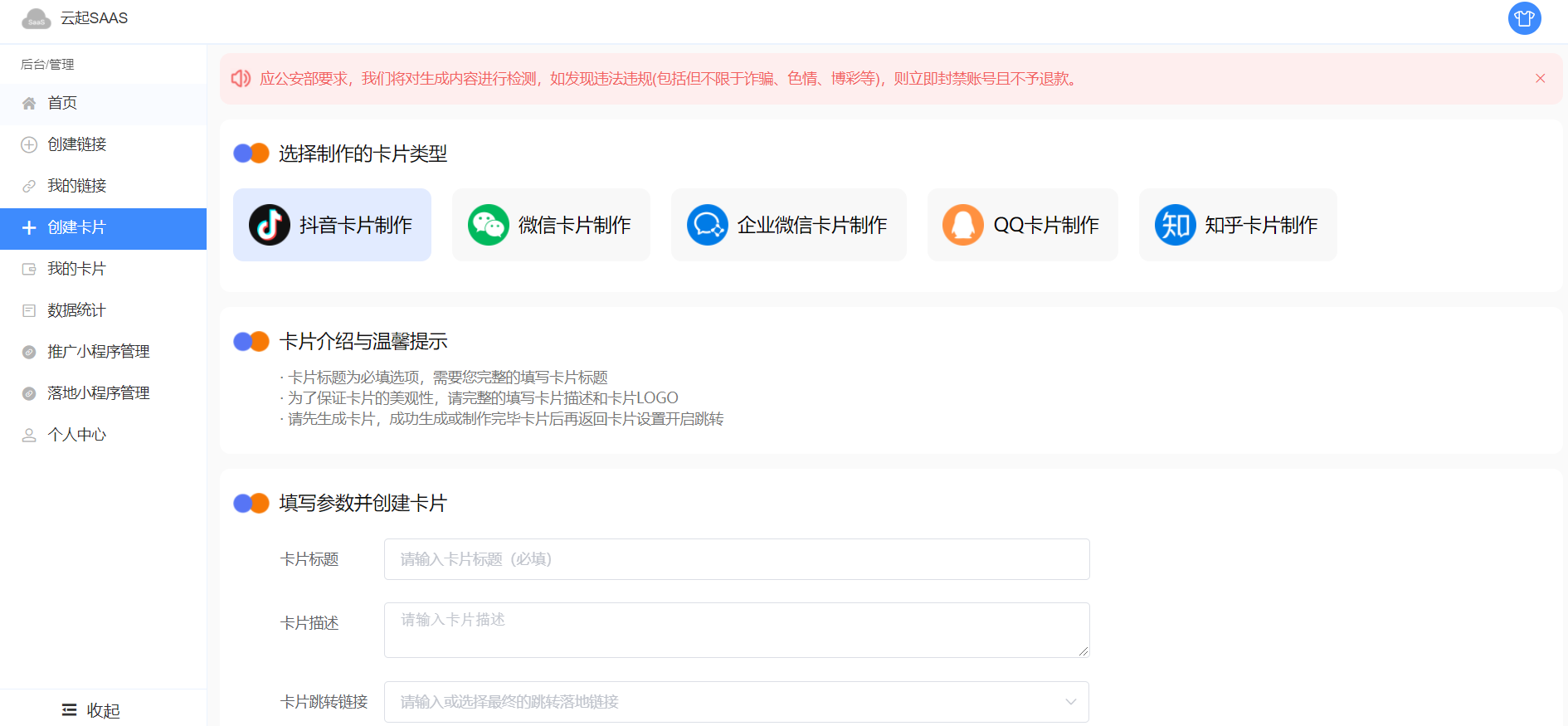
Task: Open the user avatar shirt icon
Action: click(x=1524, y=18)
